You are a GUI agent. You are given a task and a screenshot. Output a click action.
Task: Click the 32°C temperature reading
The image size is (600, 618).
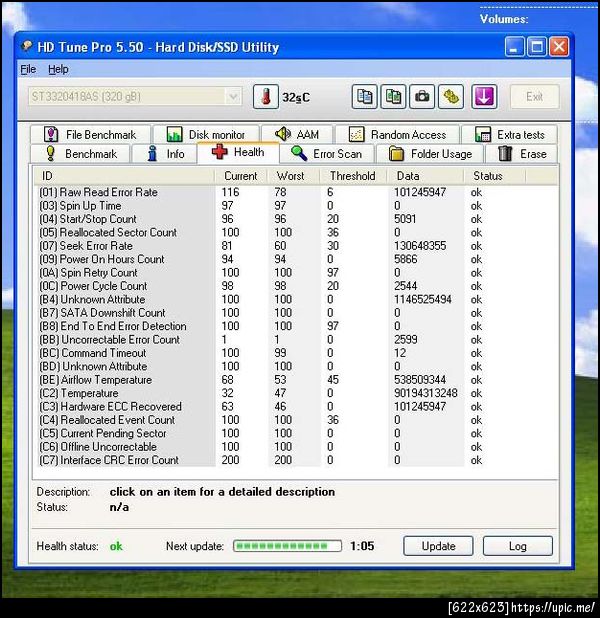(296, 97)
